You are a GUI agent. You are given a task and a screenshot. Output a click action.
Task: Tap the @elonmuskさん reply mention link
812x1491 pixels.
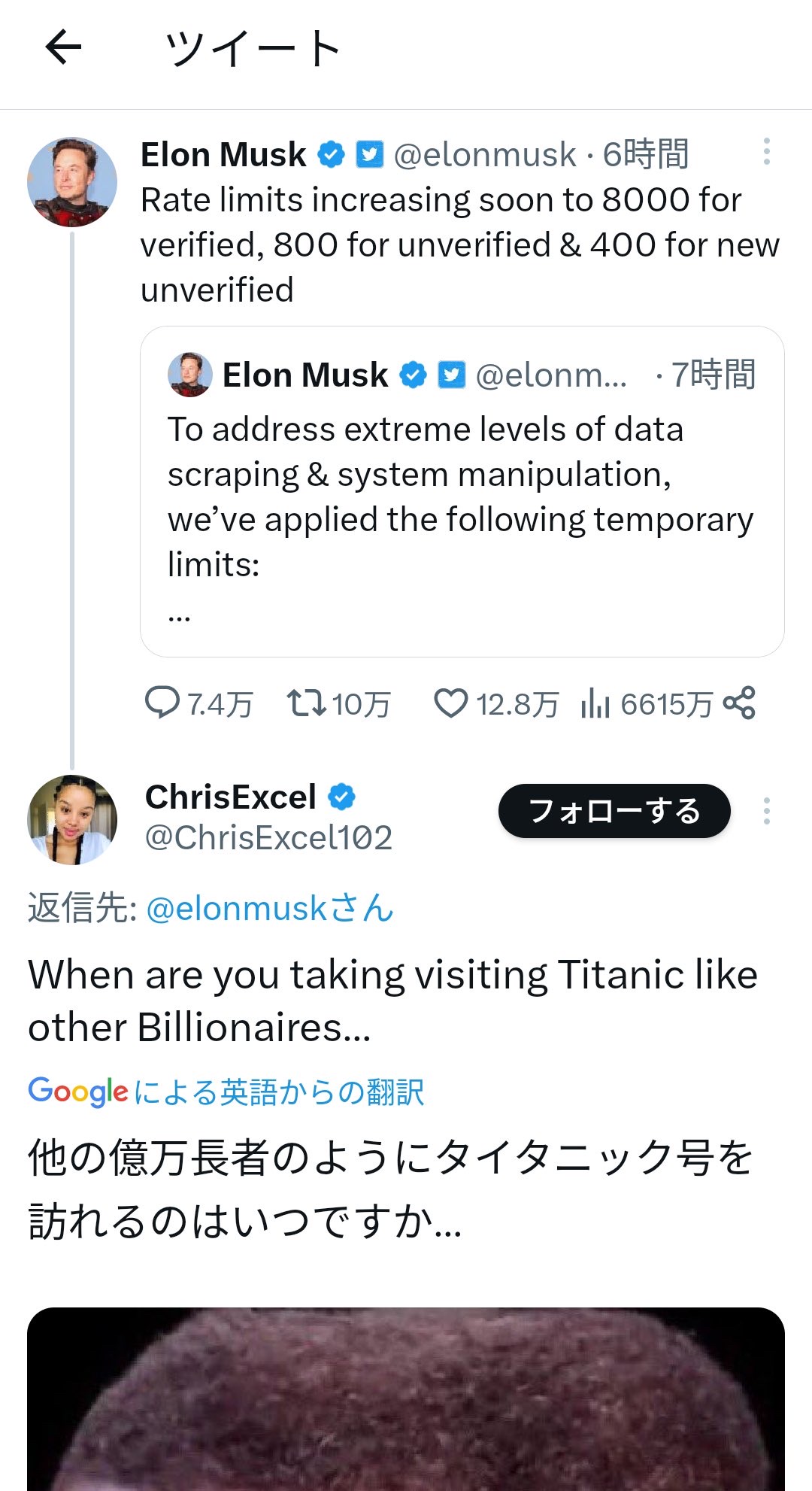[270, 908]
